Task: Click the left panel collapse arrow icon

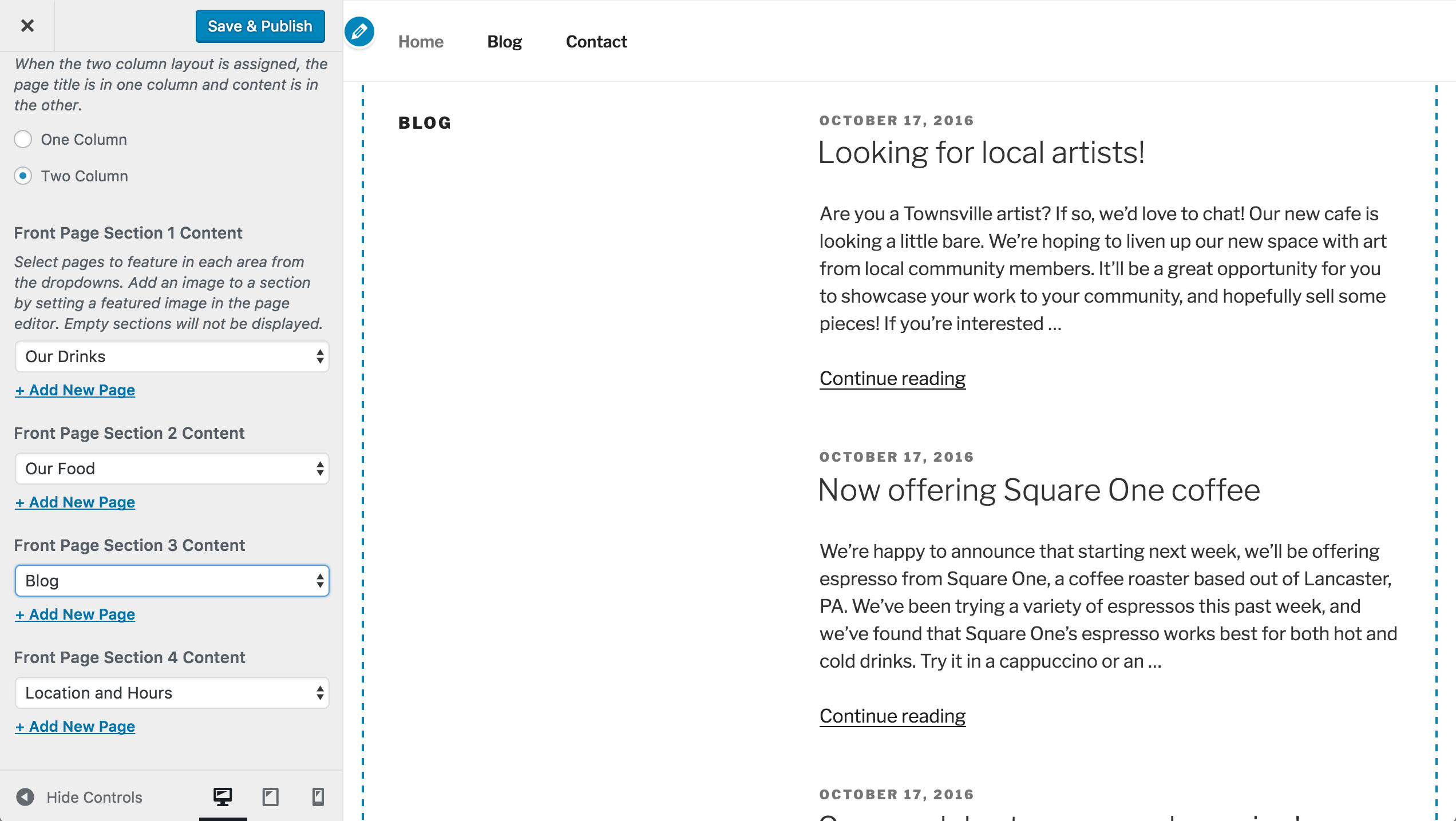Action: (x=24, y=796)
